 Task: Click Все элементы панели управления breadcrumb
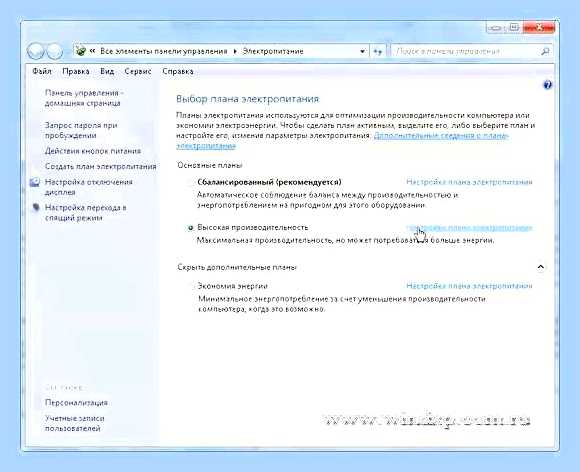coord(164,51)
